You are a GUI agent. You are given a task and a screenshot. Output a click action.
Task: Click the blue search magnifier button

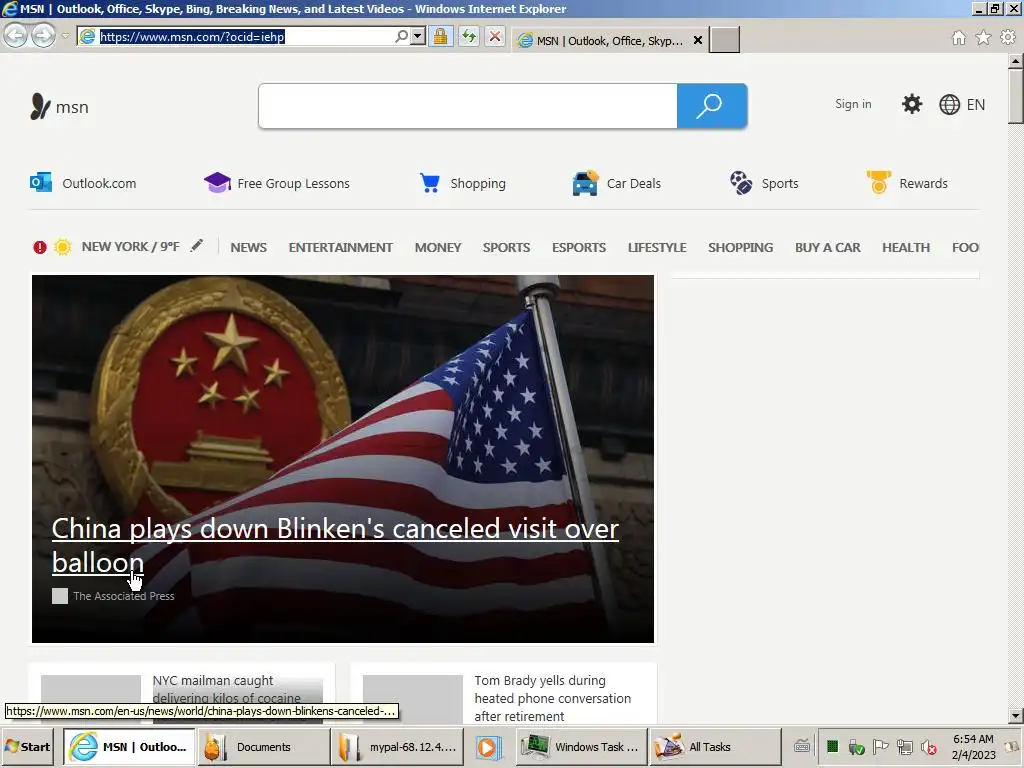(x=712, y=106)
